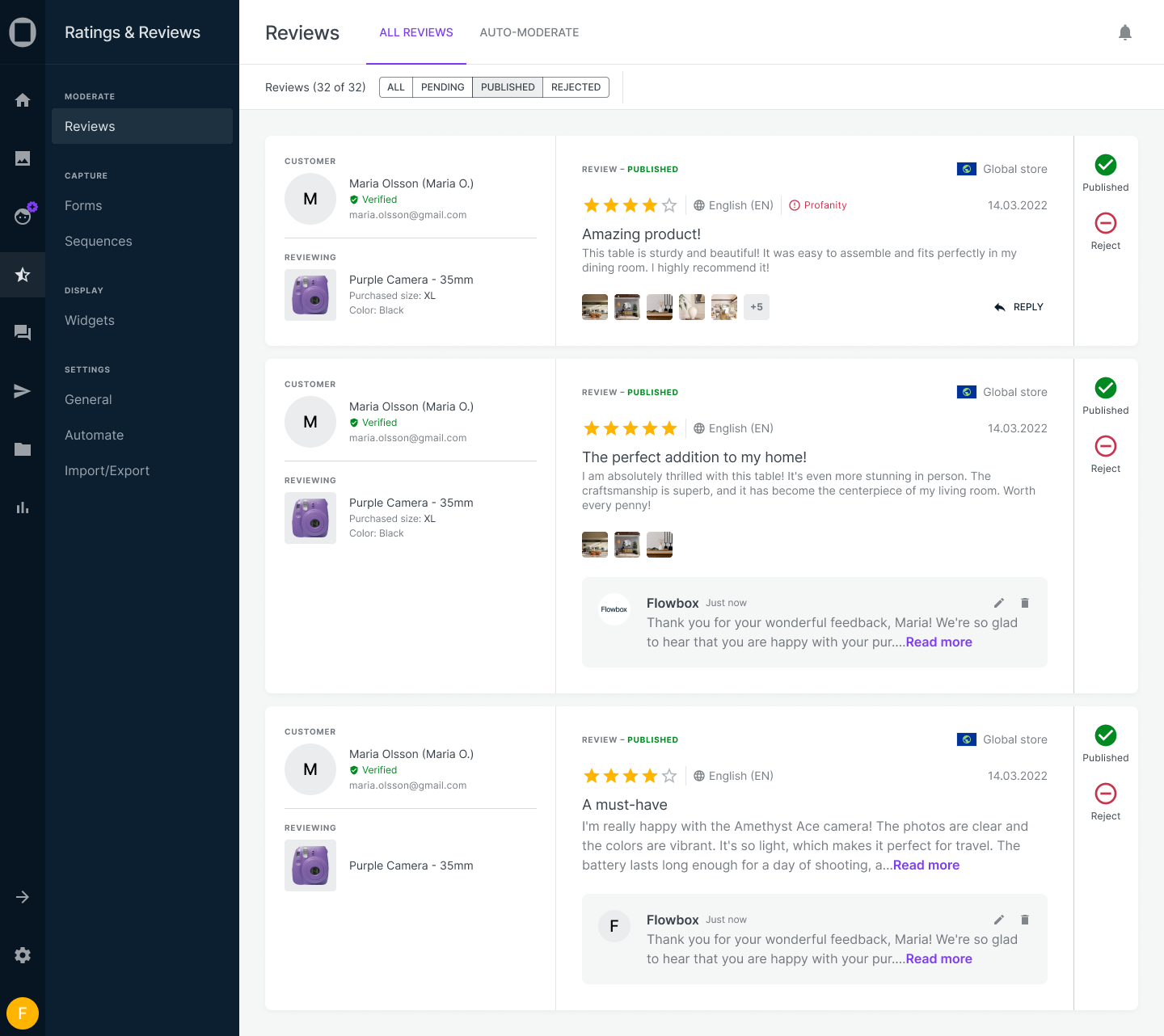Show All reviews filter
This screenshot has width=1164, height=1036.
(396, 87)
